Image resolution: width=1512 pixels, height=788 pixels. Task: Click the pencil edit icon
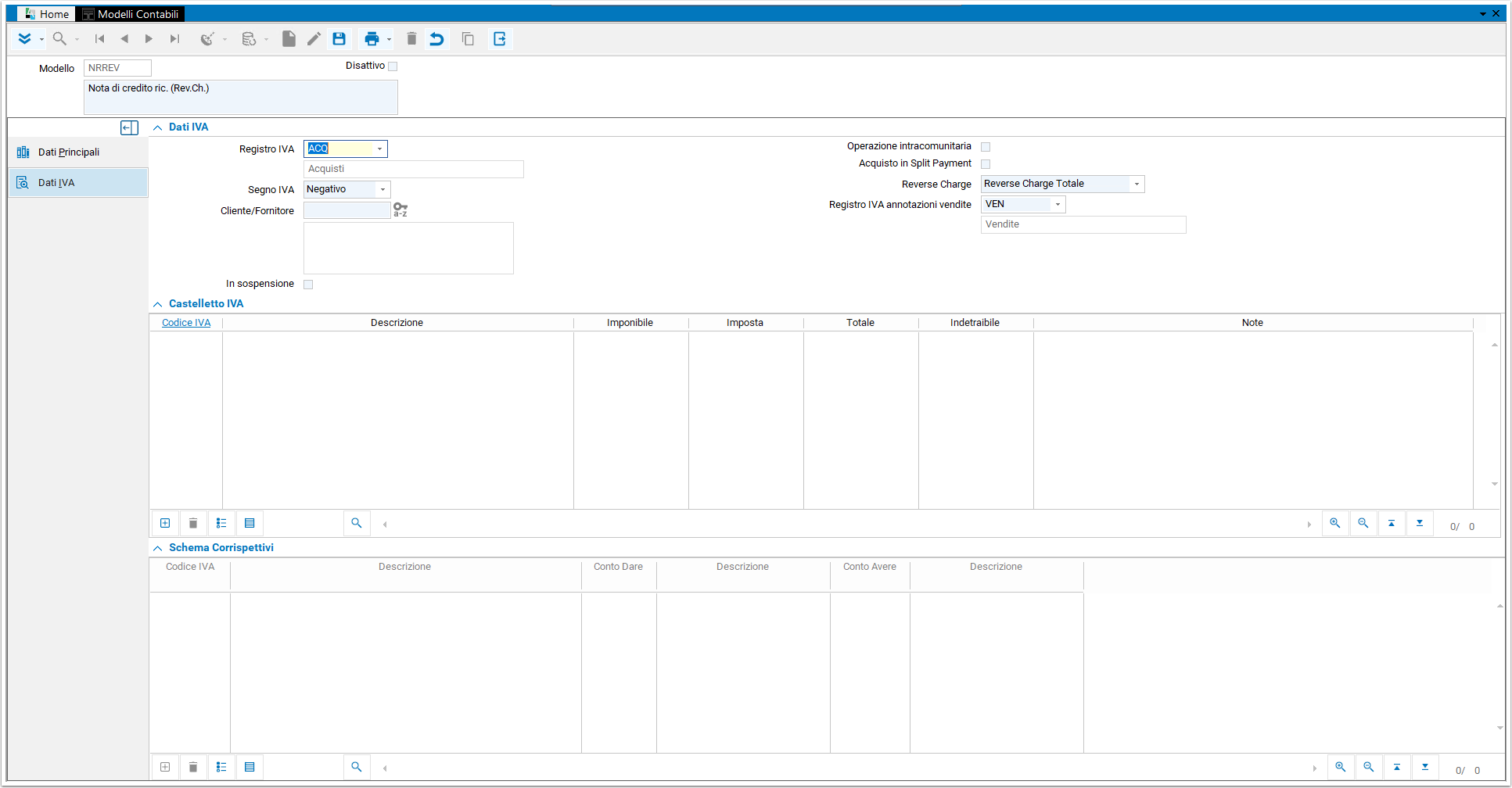pos(314,39)
